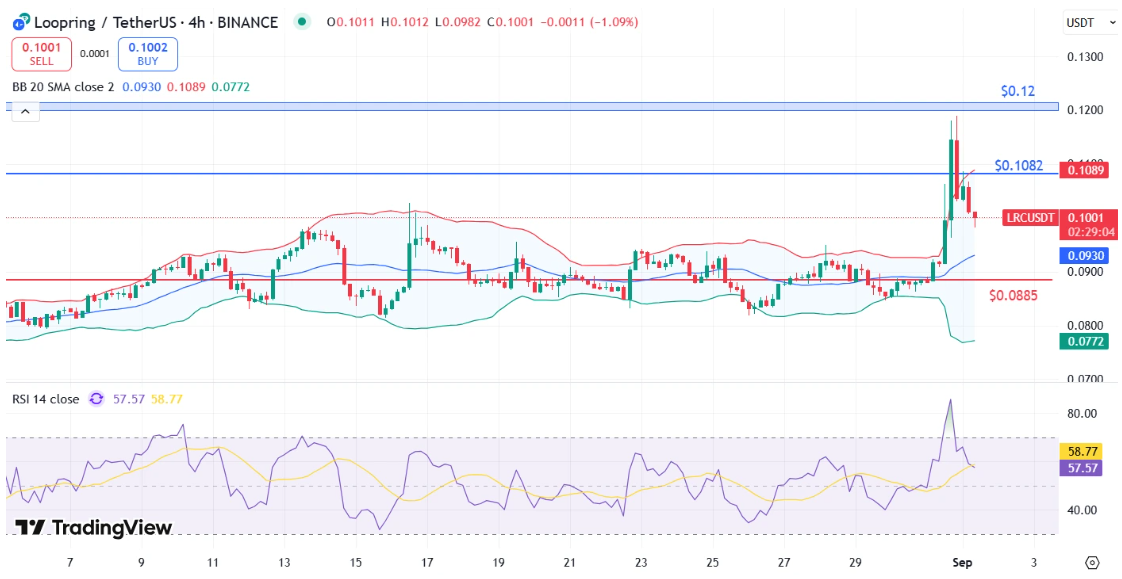Click the close value C0.1001
This screenshot has height=579, width=1122.
[510, 22]
